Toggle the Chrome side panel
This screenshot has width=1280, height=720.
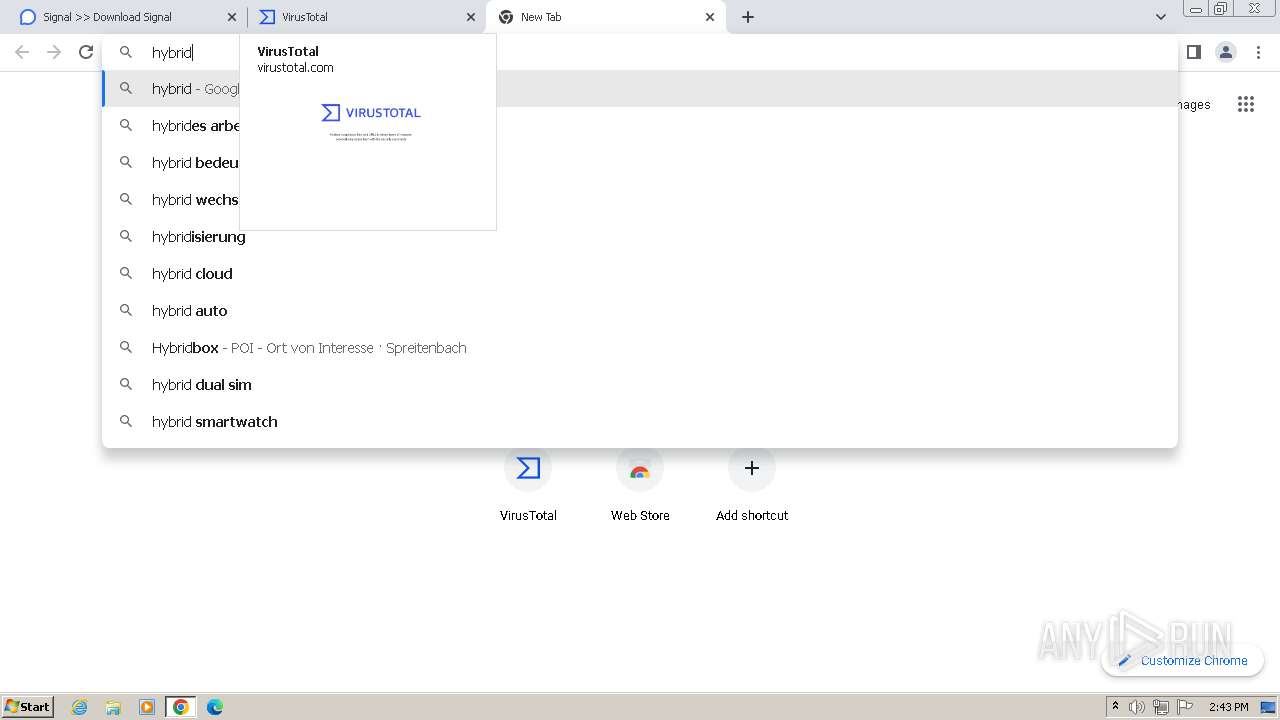pos(1193,52)
